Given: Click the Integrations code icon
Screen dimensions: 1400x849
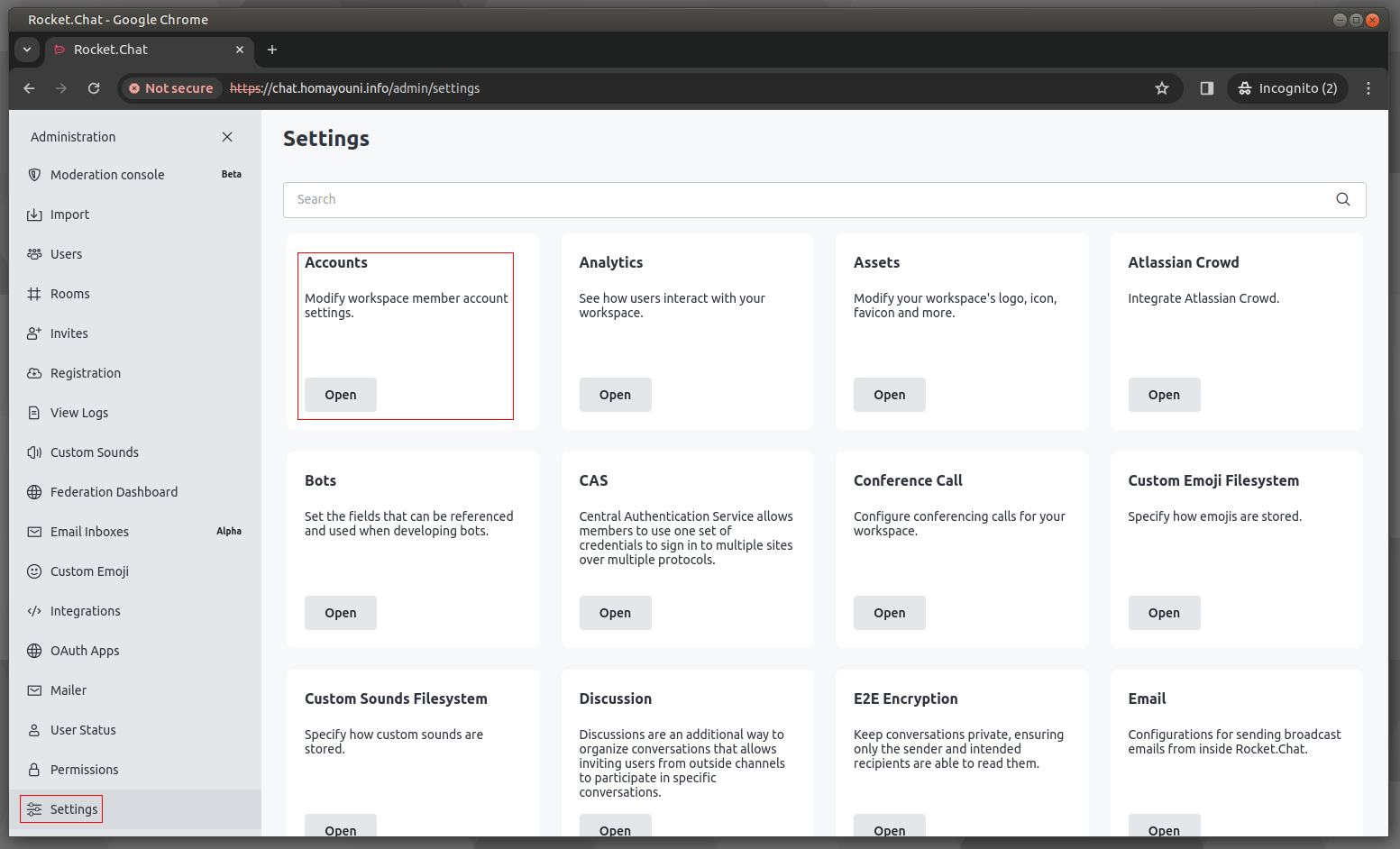Looking at the screenshot, I should pyautogui.click(x=34, y=611).
